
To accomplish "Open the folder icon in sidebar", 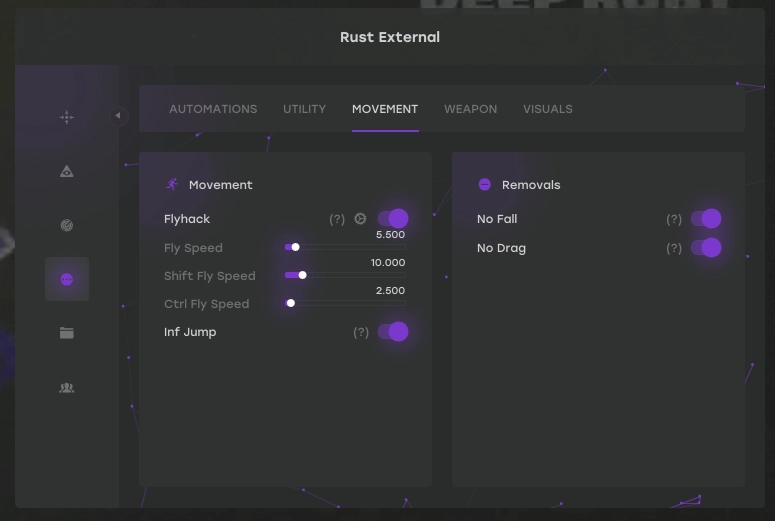I will [x=67, y=333].
